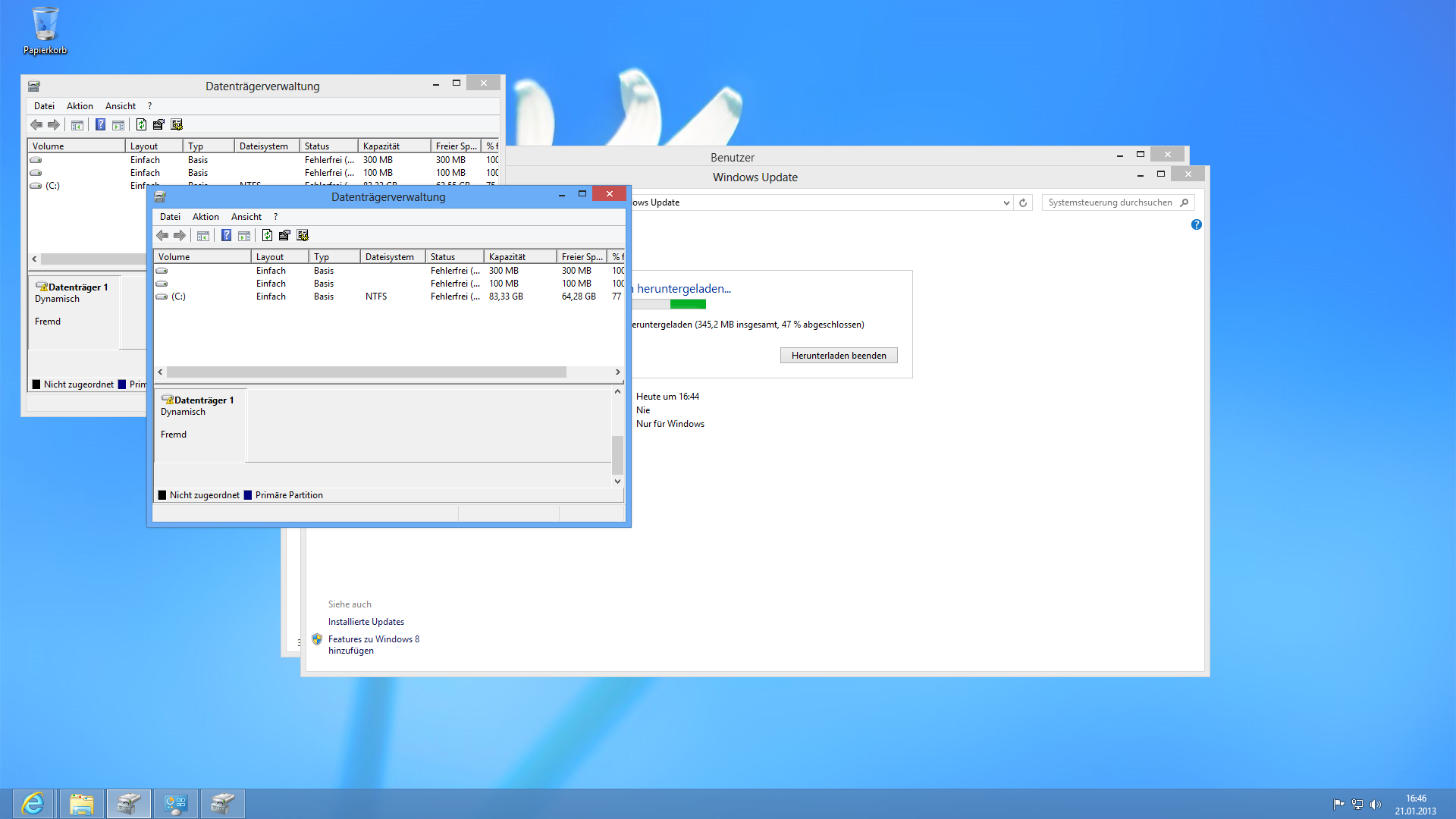Click Herunterladen beenden button
The width and height of the screenshot is (1456, 819).
pyautogui.click(x=839, y=356)
